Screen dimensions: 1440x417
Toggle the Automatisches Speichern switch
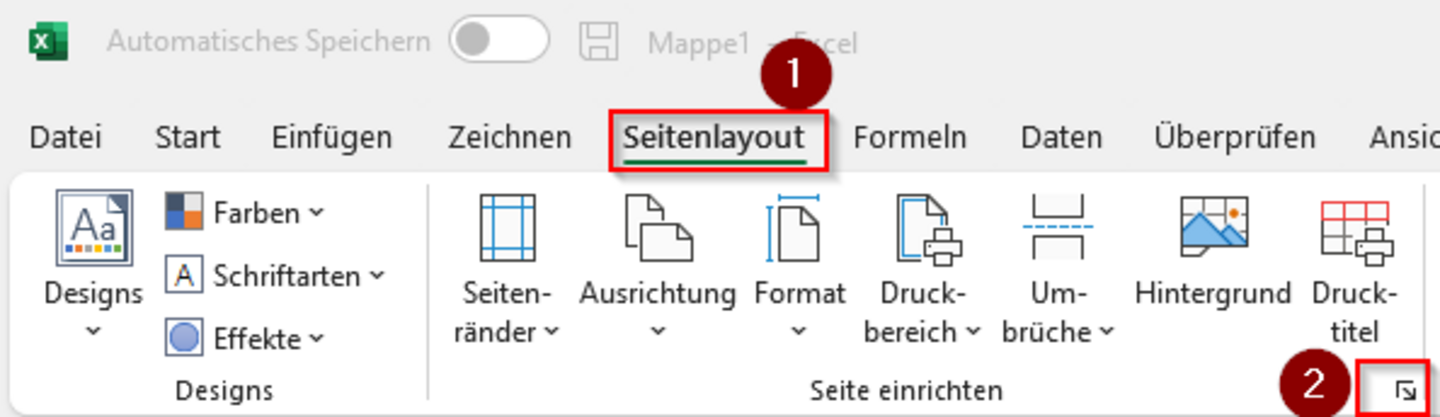pos(499,41)
